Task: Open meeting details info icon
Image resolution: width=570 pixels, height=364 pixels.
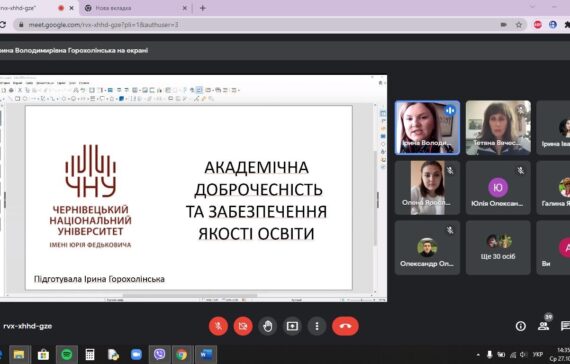Action: coord(521,326)
